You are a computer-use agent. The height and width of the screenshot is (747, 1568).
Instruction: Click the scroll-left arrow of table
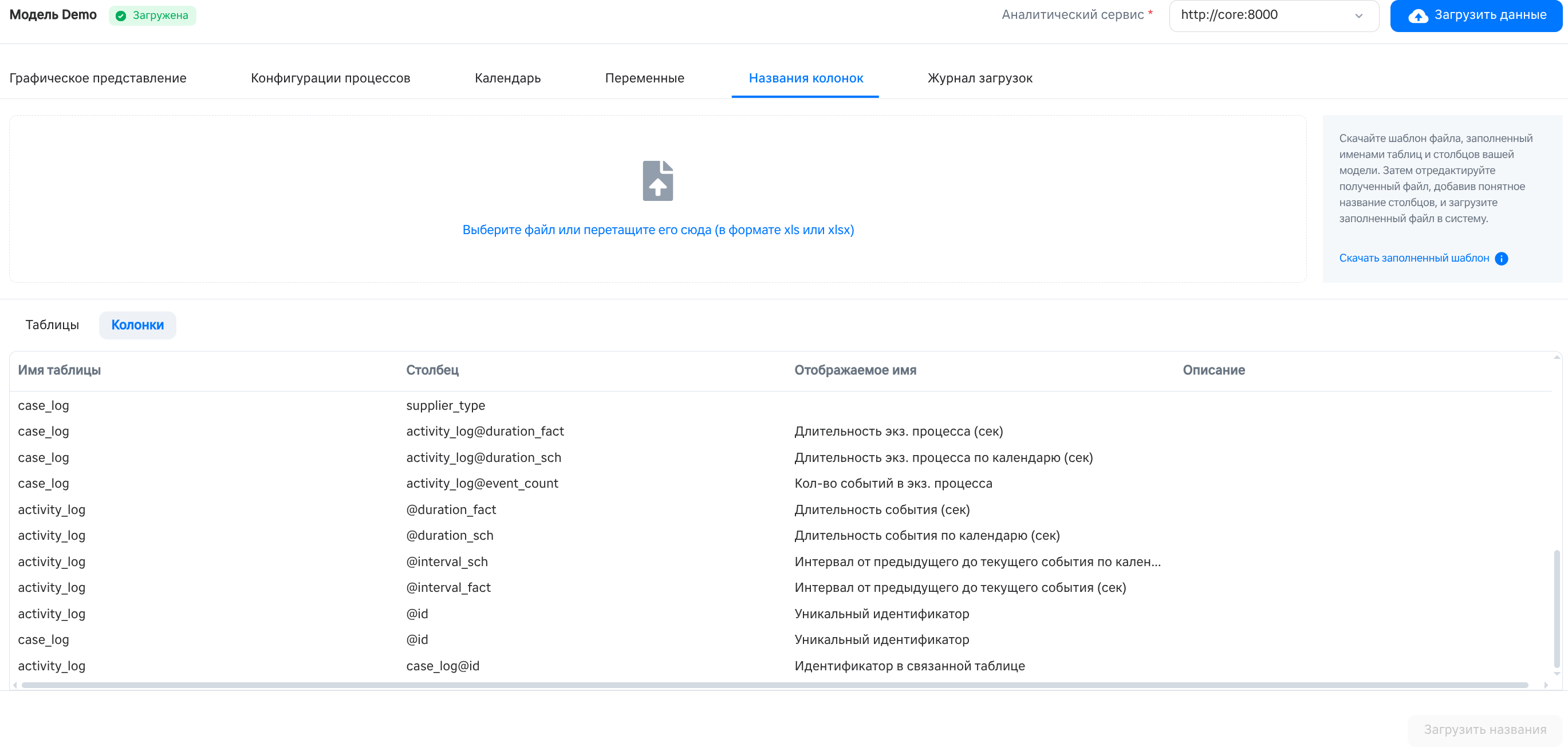(x=15, y=685)
